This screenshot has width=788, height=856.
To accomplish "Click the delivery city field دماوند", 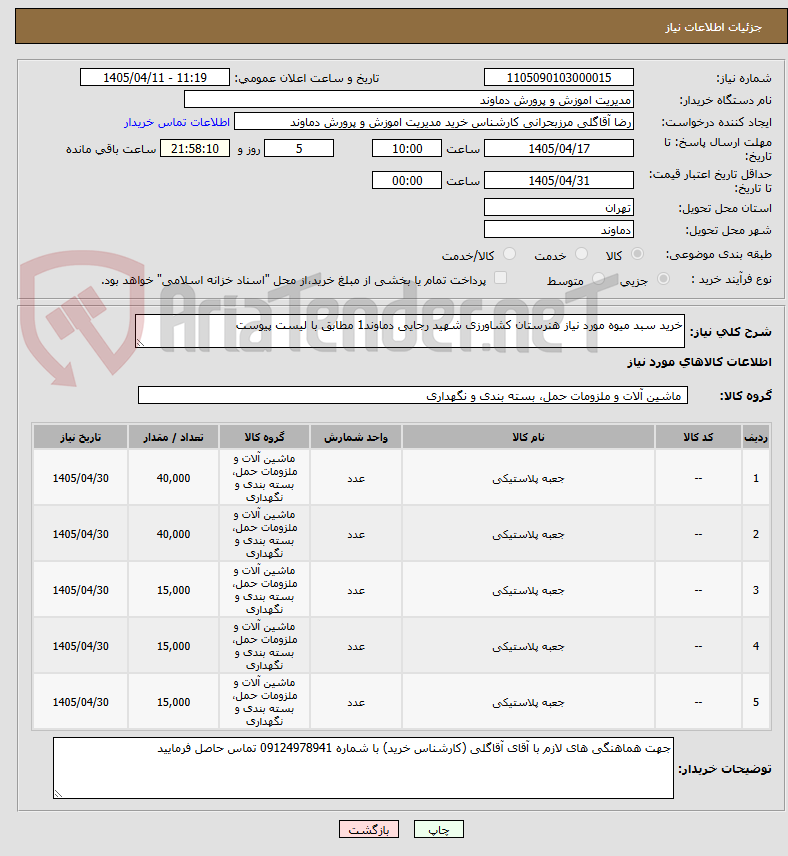I will pos(559,230).
